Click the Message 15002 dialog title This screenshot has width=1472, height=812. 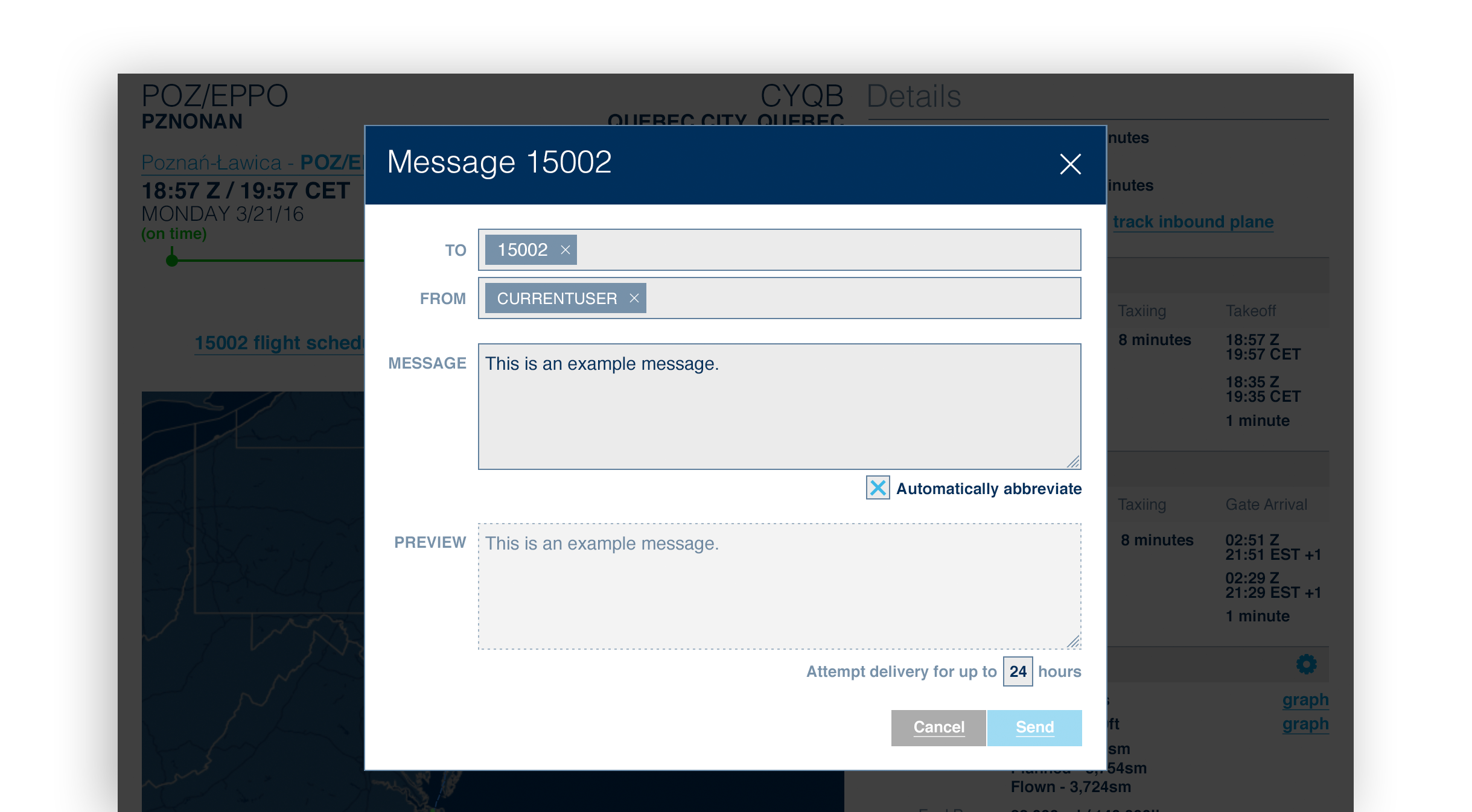[x=499, y=163]
